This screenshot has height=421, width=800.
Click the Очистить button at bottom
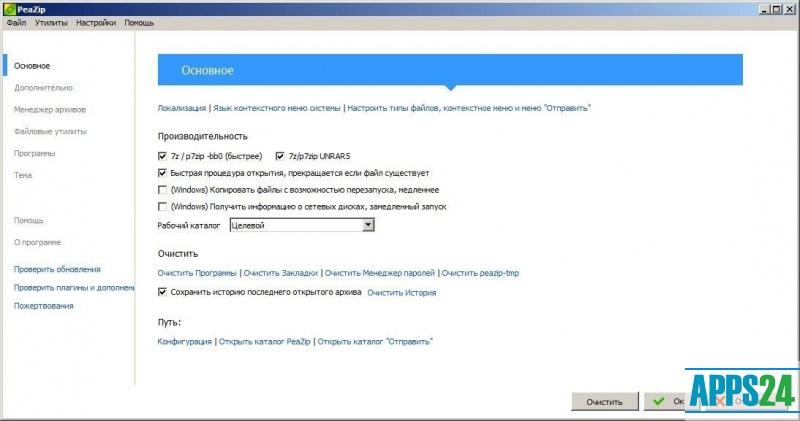coord(605,402)
